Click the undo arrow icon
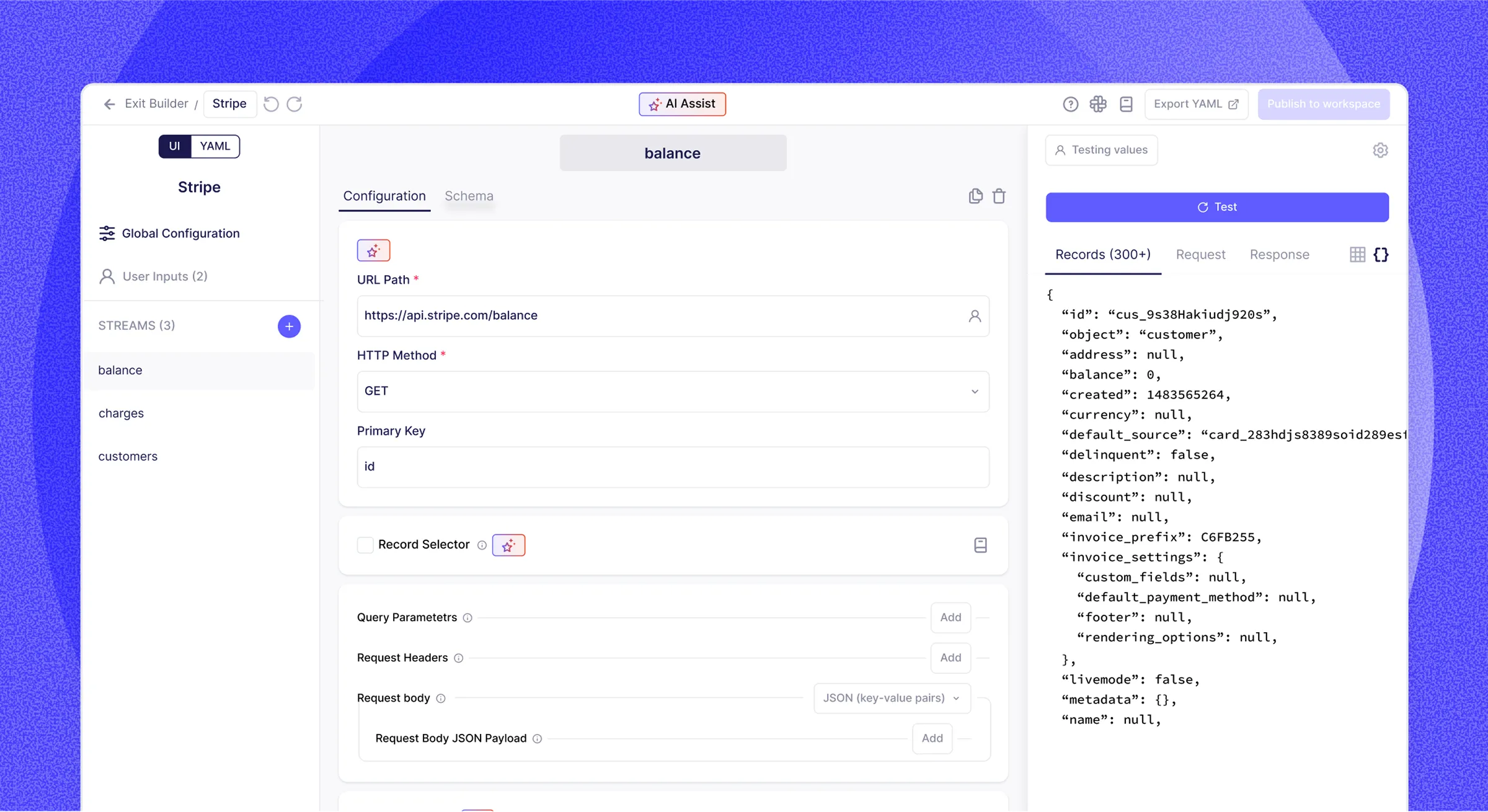This screenshot has height=812, width=1488. click(271, 104)
